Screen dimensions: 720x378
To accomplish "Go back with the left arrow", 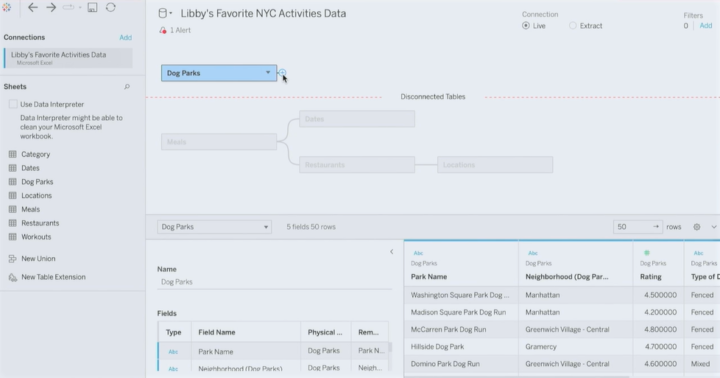I will (33, 7).
